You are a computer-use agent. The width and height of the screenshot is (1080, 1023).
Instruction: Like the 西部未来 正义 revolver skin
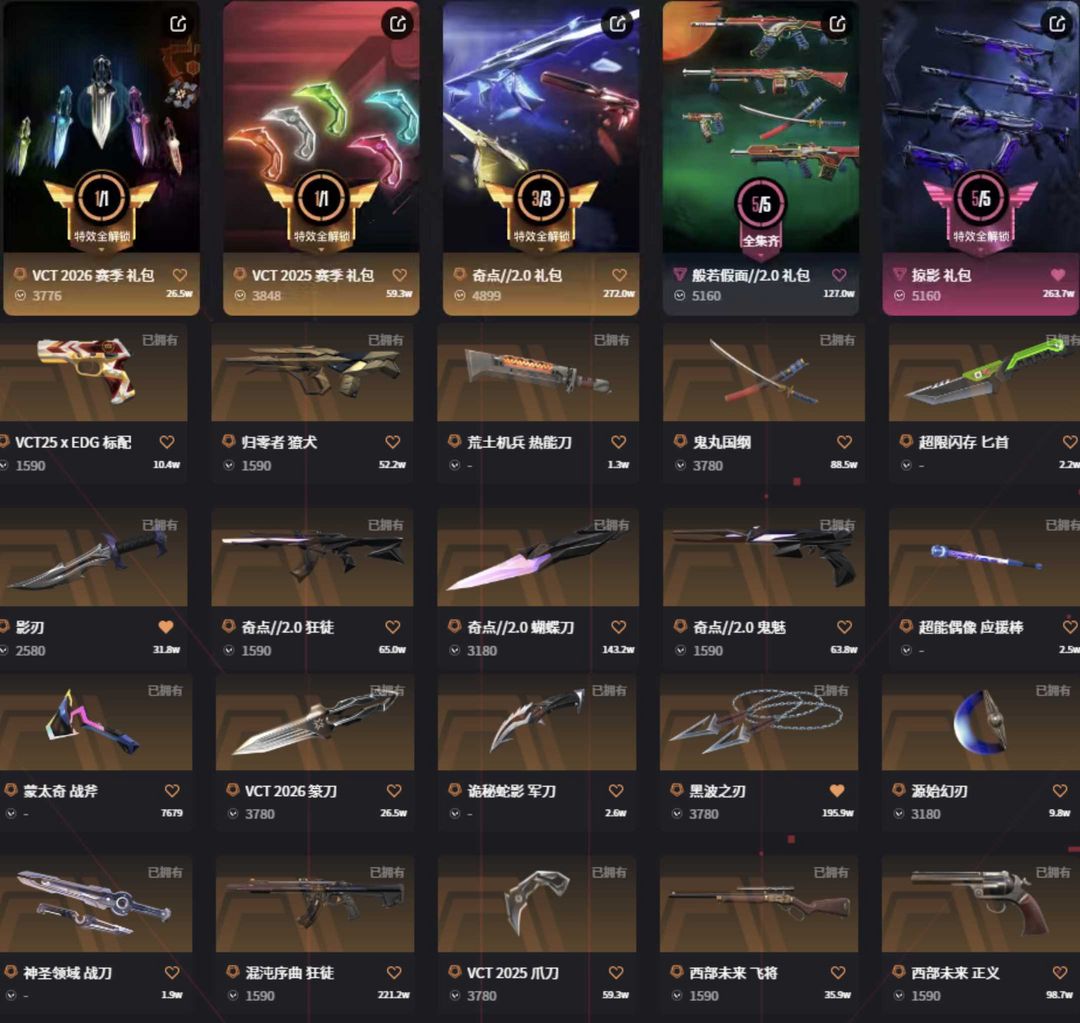(x=1060, y=973)
